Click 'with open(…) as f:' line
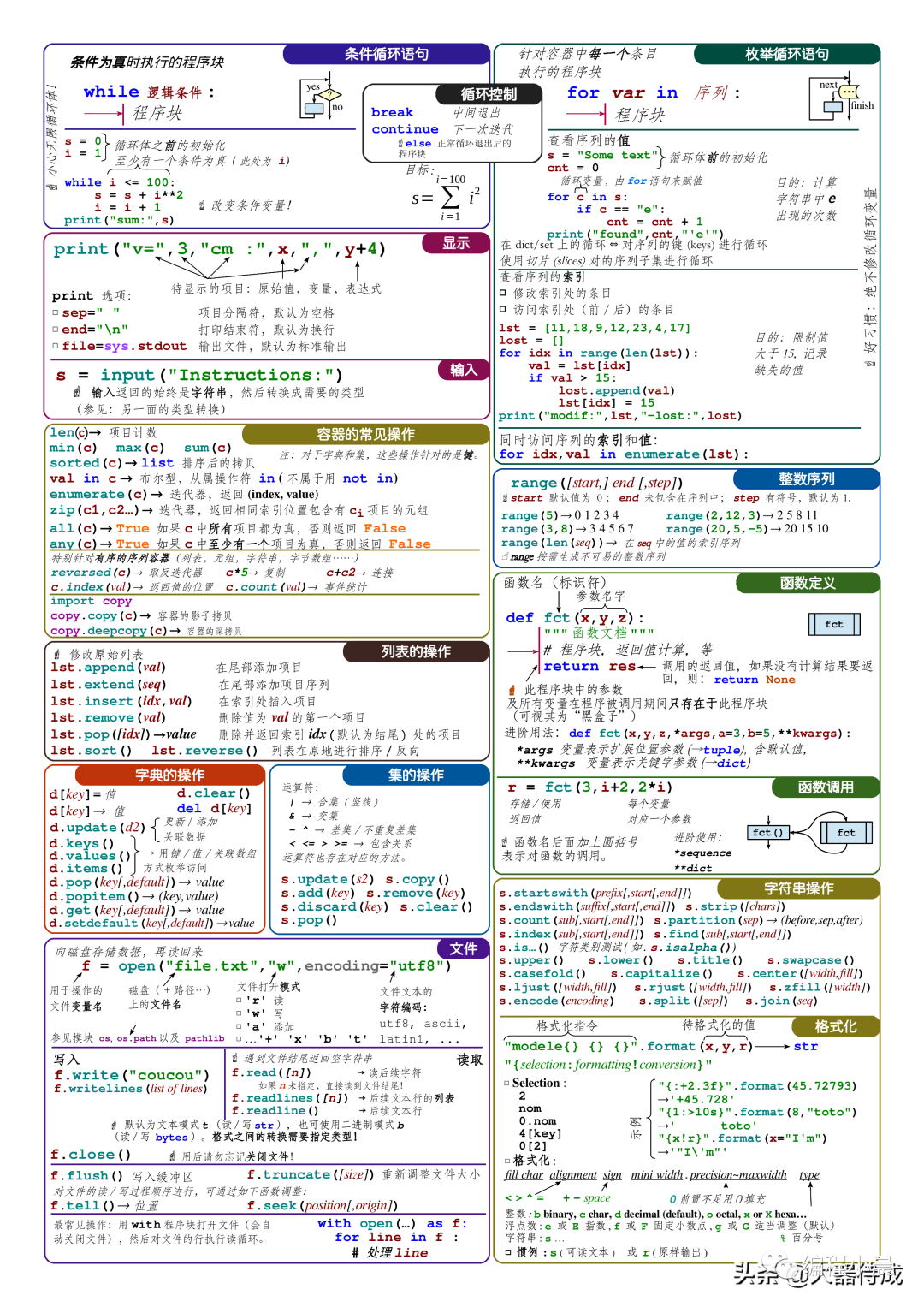This screenshot has width=924, height=1307. (x=392, y=1224)
